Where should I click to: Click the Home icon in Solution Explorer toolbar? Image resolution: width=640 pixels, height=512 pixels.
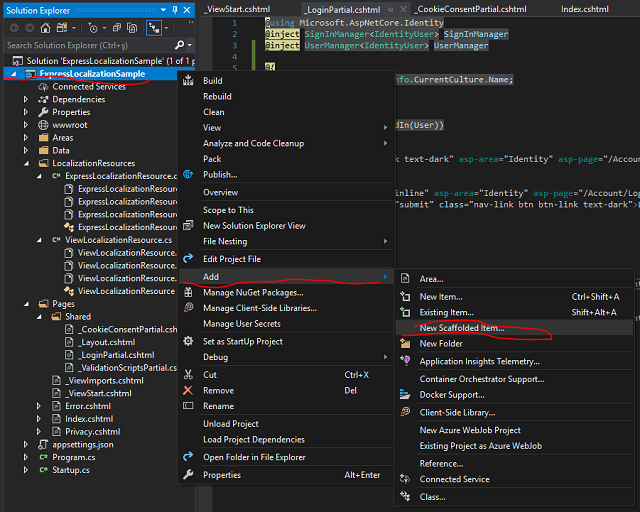[45, 28]
